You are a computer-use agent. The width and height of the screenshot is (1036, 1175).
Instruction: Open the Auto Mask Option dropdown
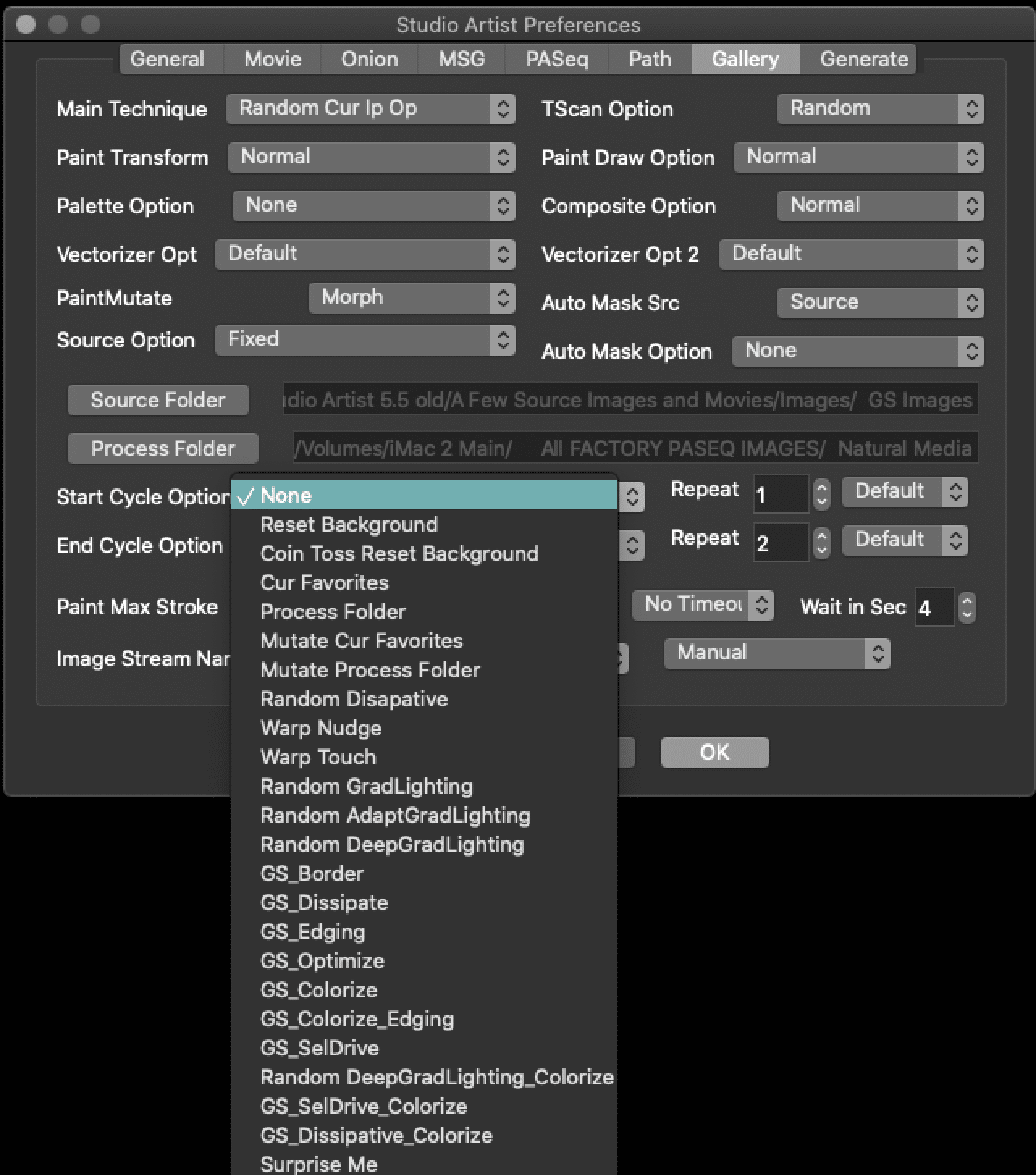858,351
